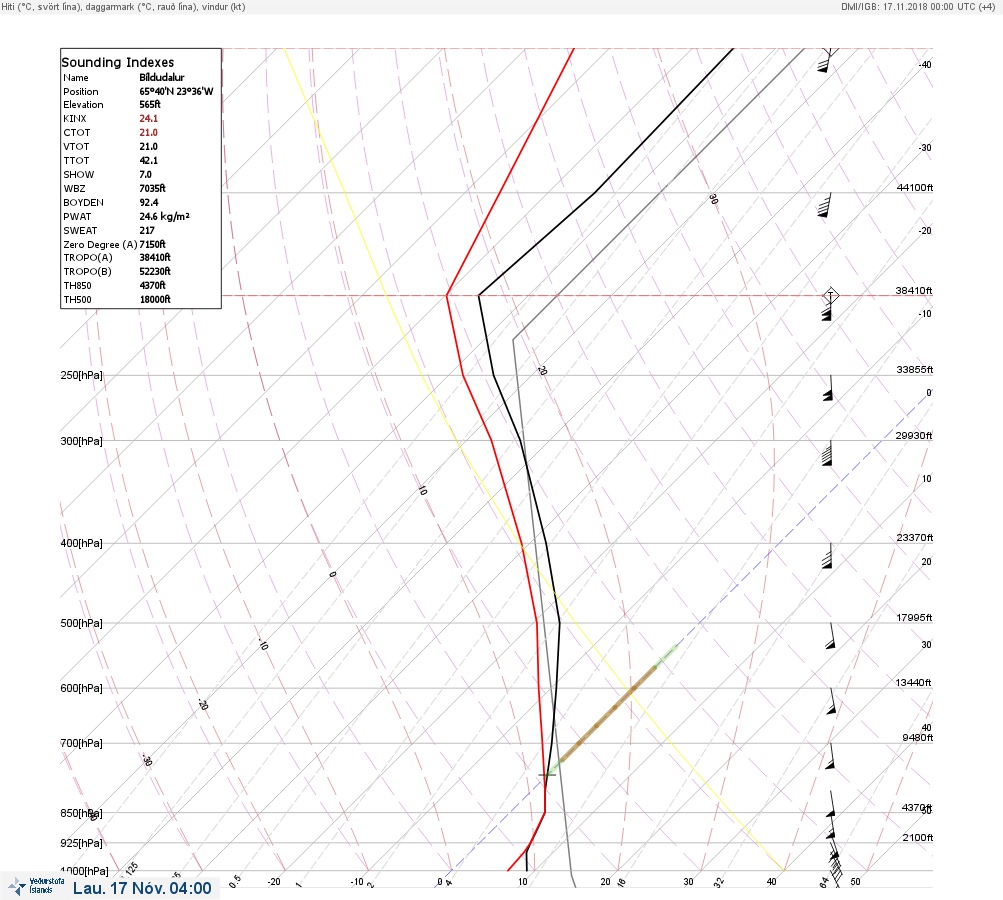The width and height of the screenshot is (1003, 900).
Task: Click the 23370ft altitude label
Action: pyautogui.click(x=915, y=538)
